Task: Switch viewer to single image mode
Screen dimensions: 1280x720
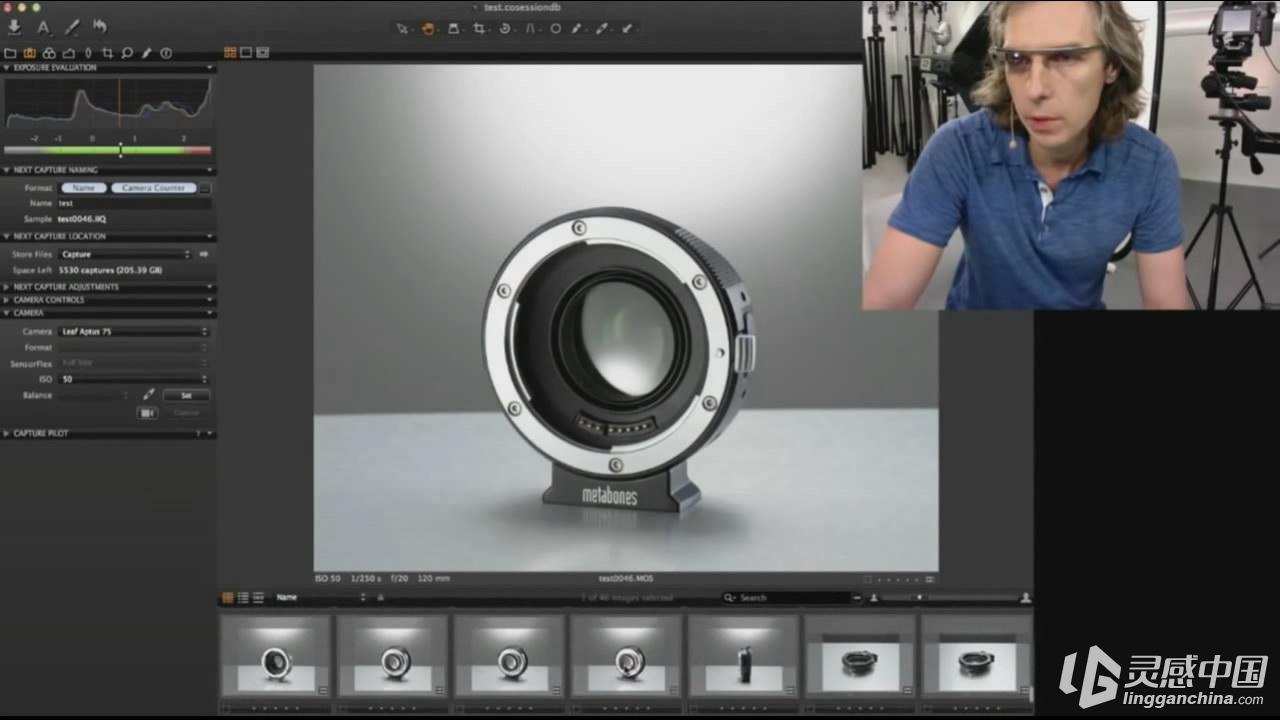Action: (x=246, y=52)
